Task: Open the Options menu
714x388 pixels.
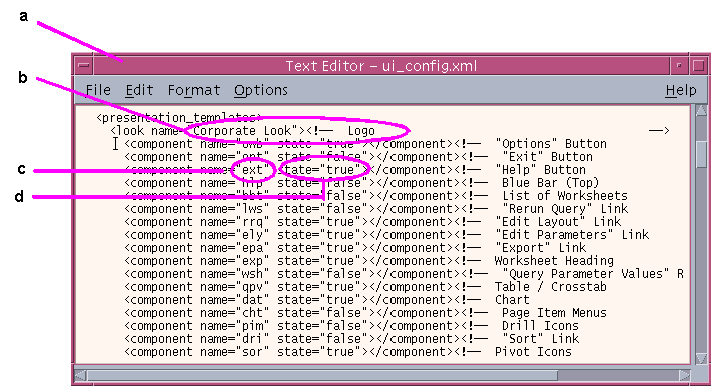Action: [x=260, y=90]
